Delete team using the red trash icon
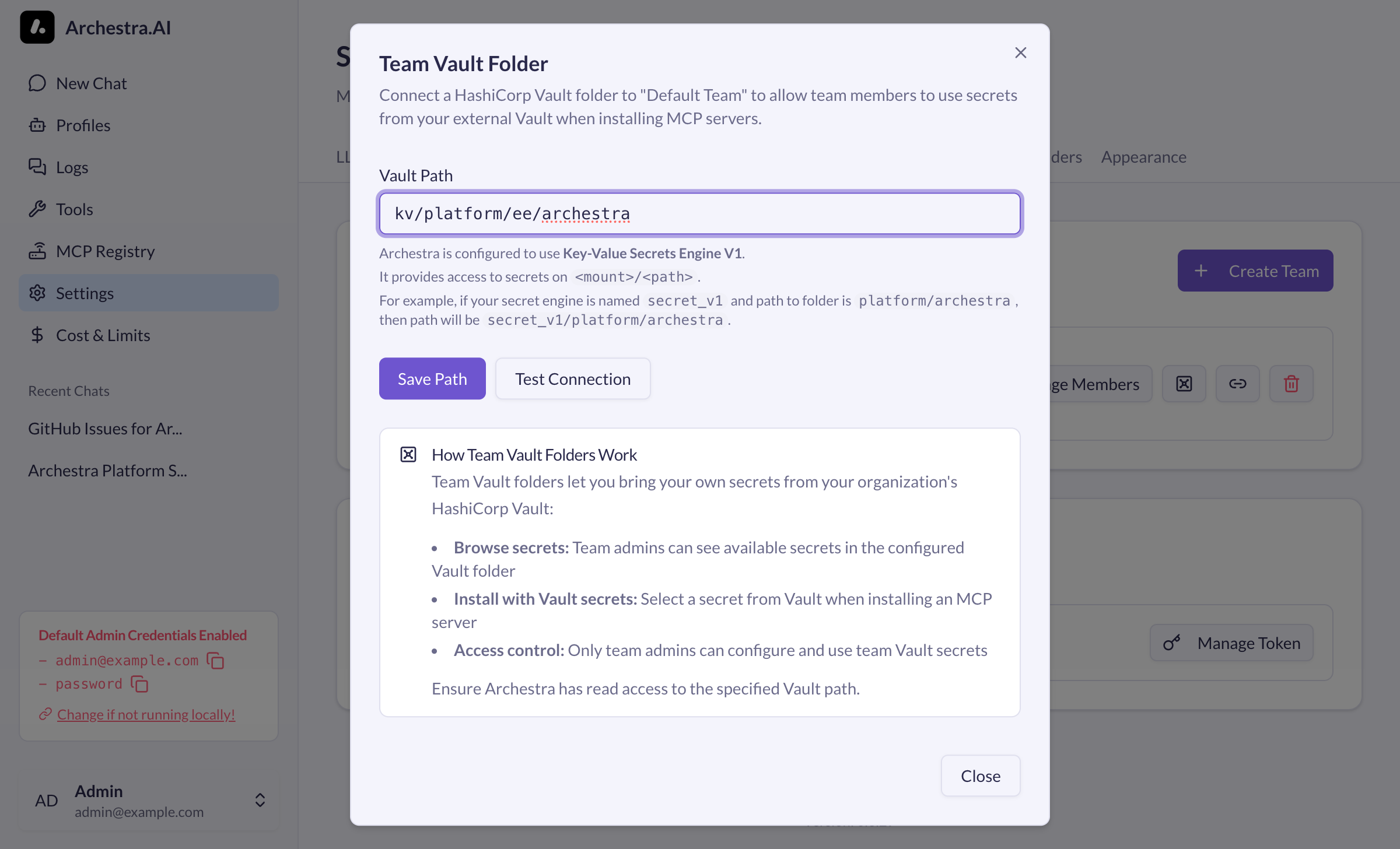Image resolution: width=1400 pixels, height=849 pixels. [1291, 384]
